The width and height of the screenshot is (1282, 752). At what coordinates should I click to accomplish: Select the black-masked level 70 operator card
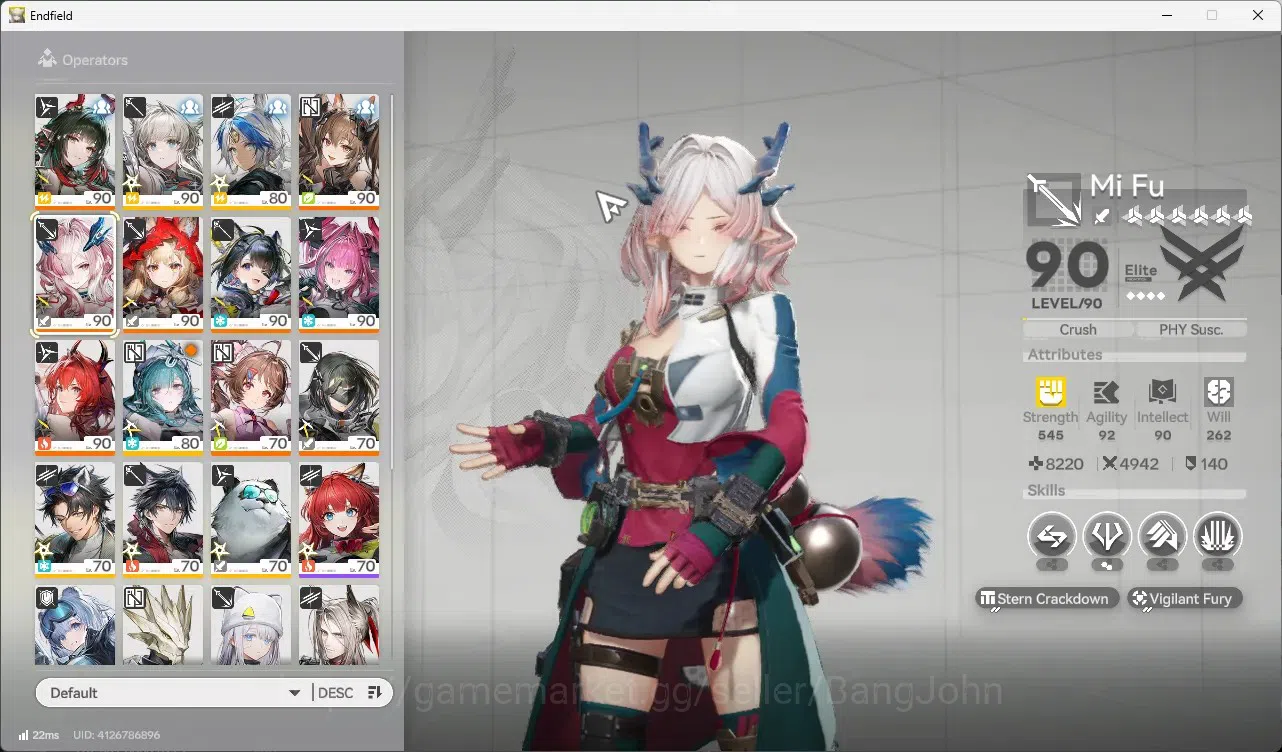[339, 398]
